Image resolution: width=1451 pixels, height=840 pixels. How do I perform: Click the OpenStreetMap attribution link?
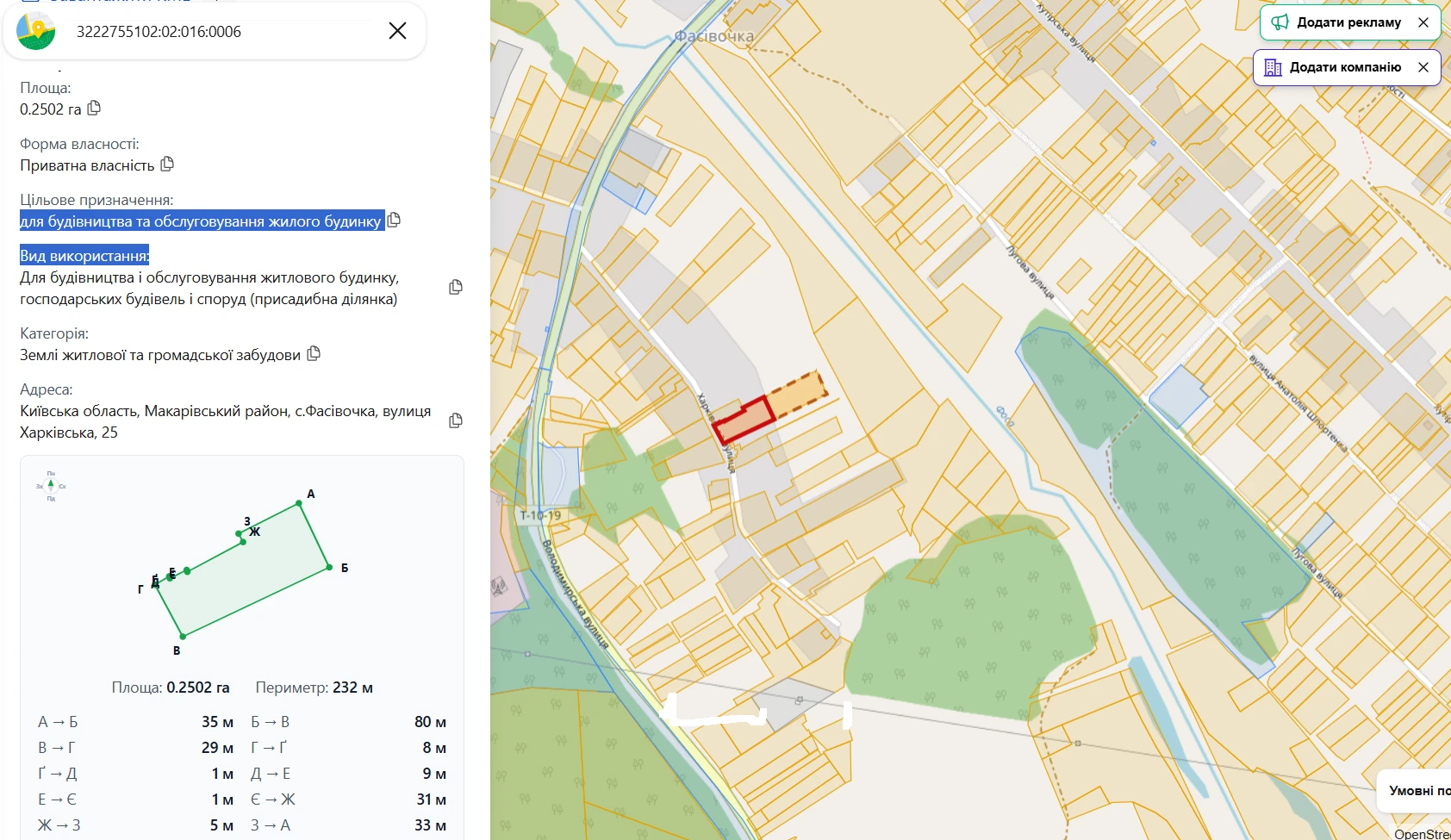[1423, 833]
